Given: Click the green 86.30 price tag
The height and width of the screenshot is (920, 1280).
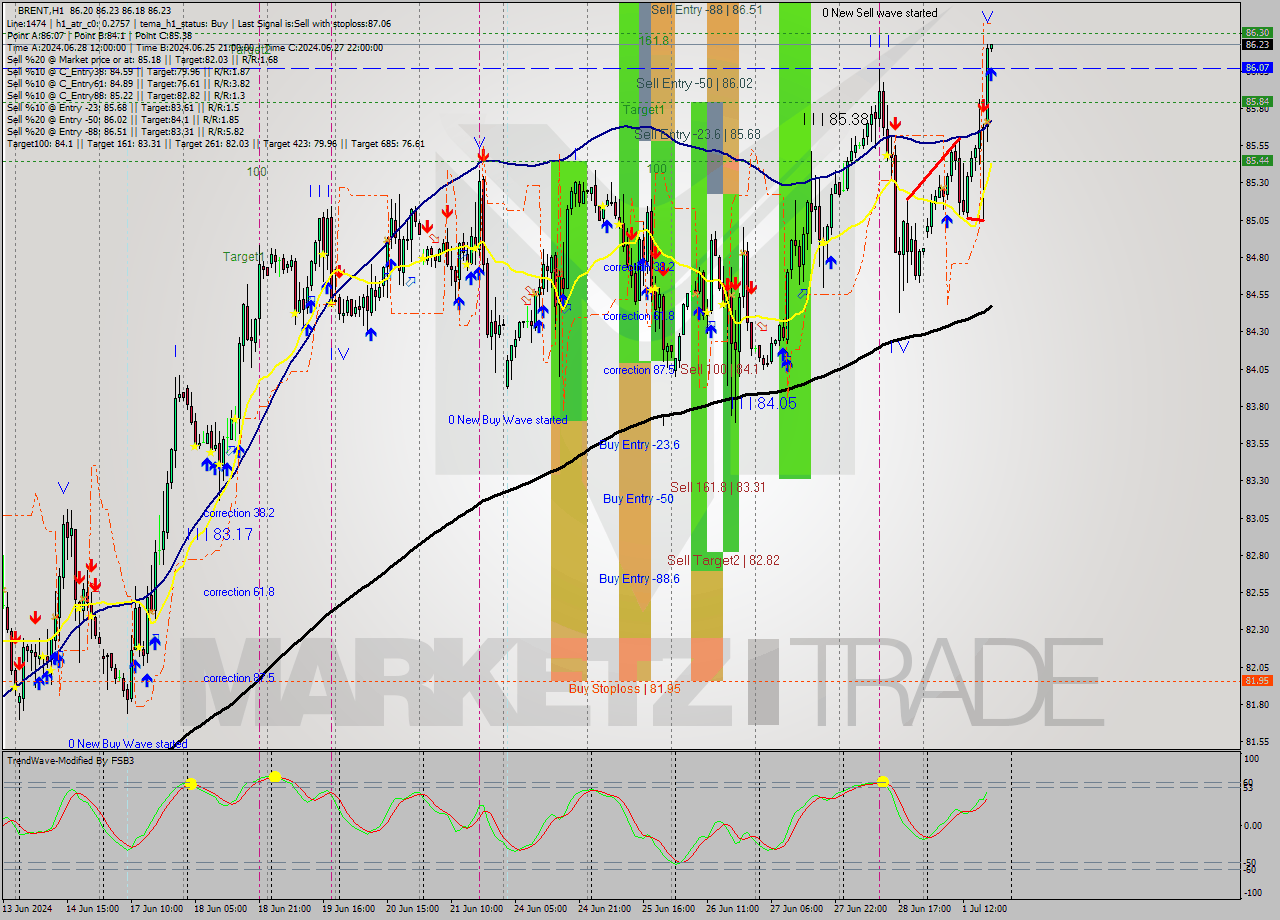Looking at the screenshot, I should tap(1257, 32).
